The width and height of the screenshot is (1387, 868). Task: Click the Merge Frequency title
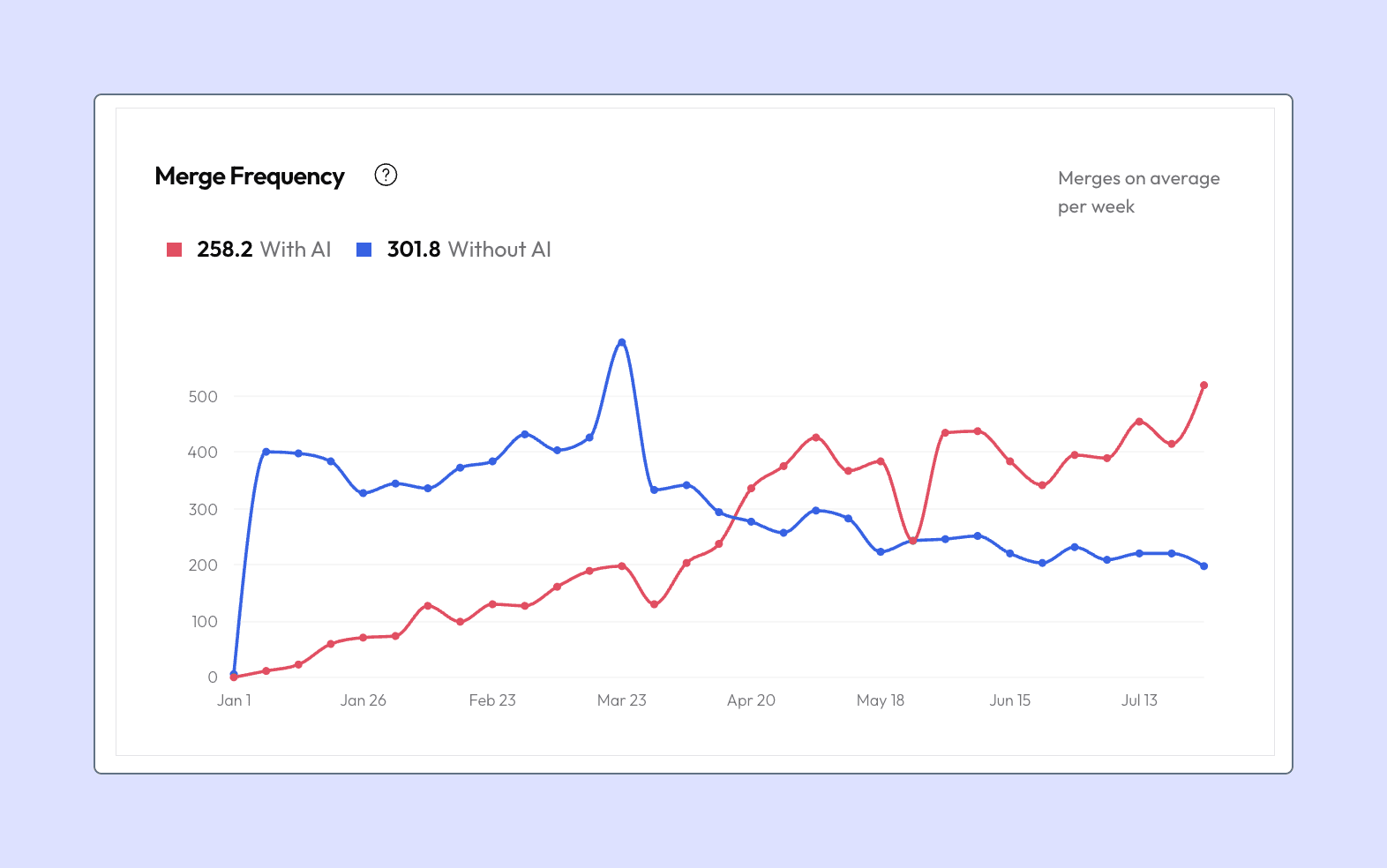pyautogui.click(x=250, y=176)
